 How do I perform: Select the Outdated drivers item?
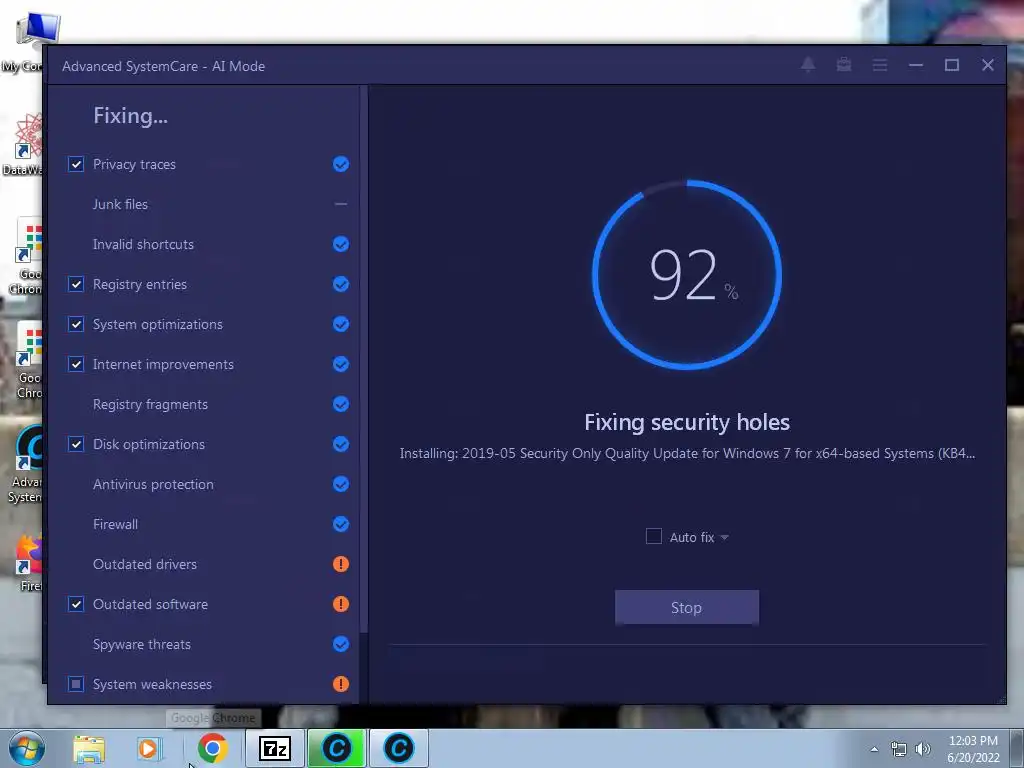point(145,564)
